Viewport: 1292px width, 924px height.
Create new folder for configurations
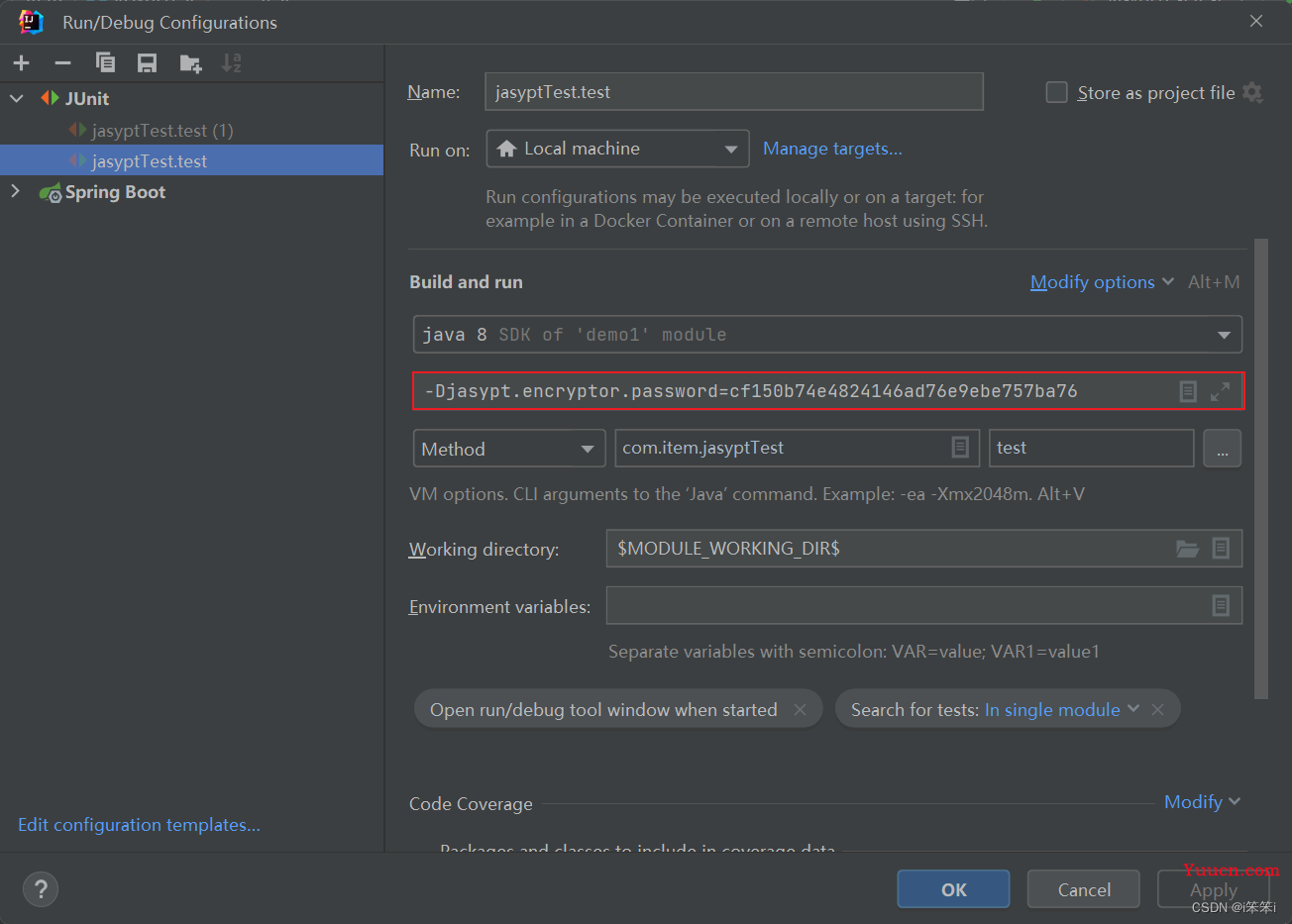[x=190, y=63]
